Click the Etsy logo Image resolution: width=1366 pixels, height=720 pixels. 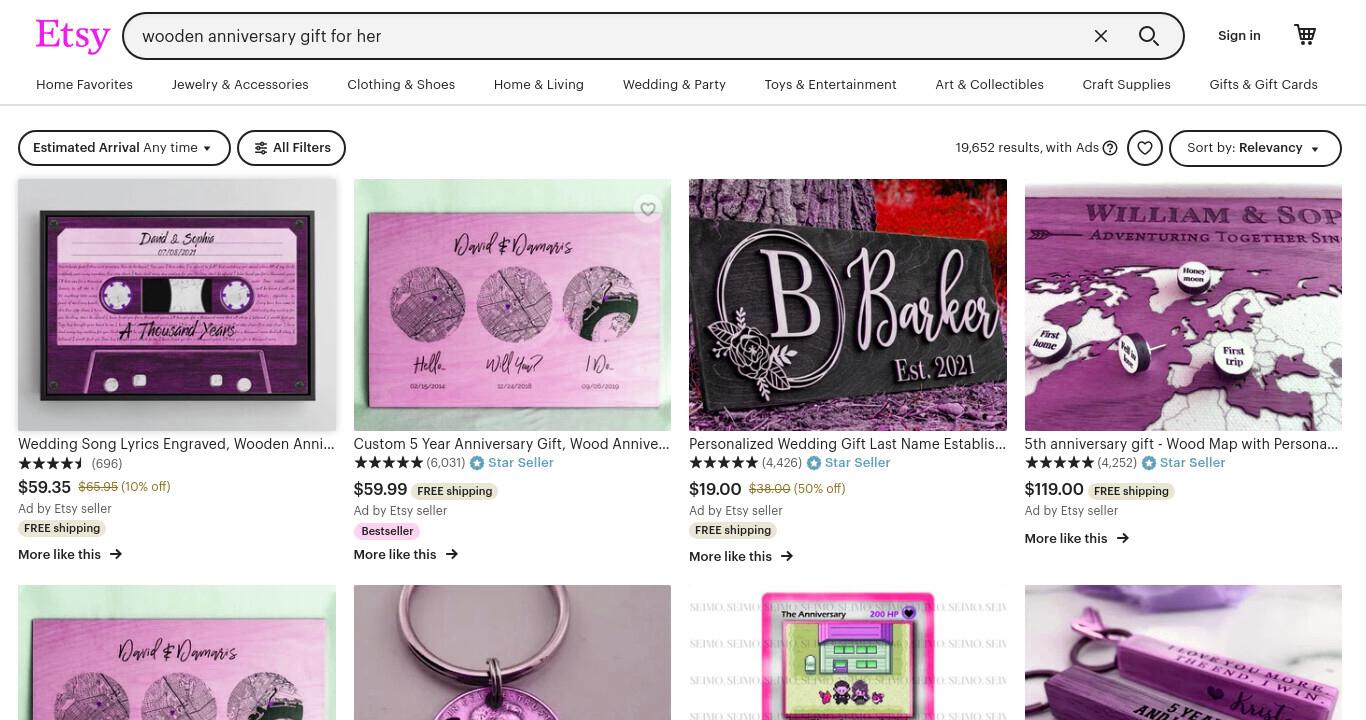click(73, 36)
